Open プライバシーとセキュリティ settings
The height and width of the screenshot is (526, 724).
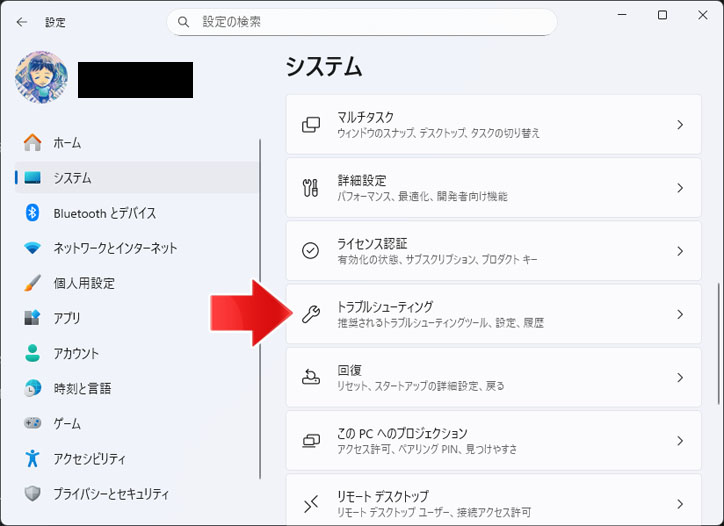coord(110,493)
